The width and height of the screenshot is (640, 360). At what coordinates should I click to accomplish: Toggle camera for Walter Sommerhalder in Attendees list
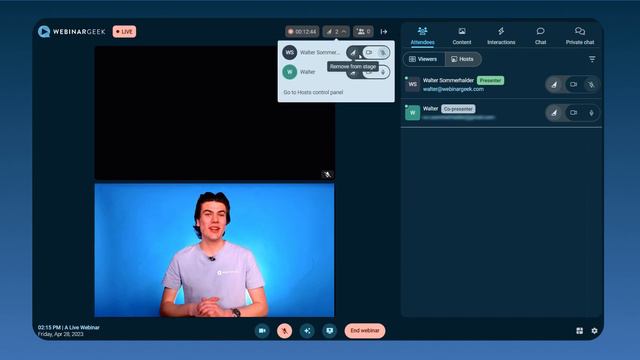click(573, 84)
